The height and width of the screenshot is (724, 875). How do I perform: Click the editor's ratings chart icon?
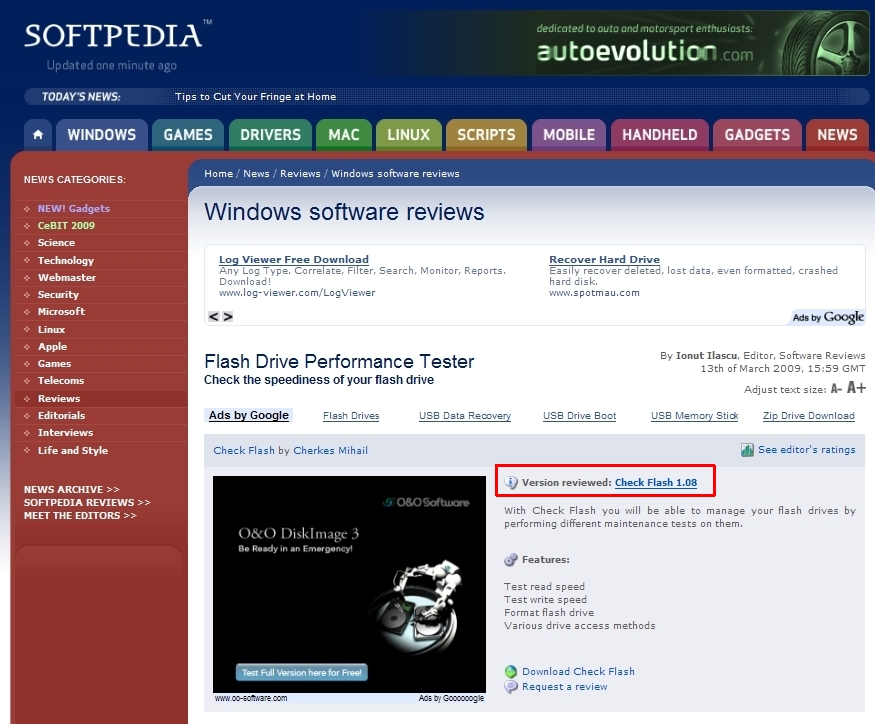click(747, 450)
